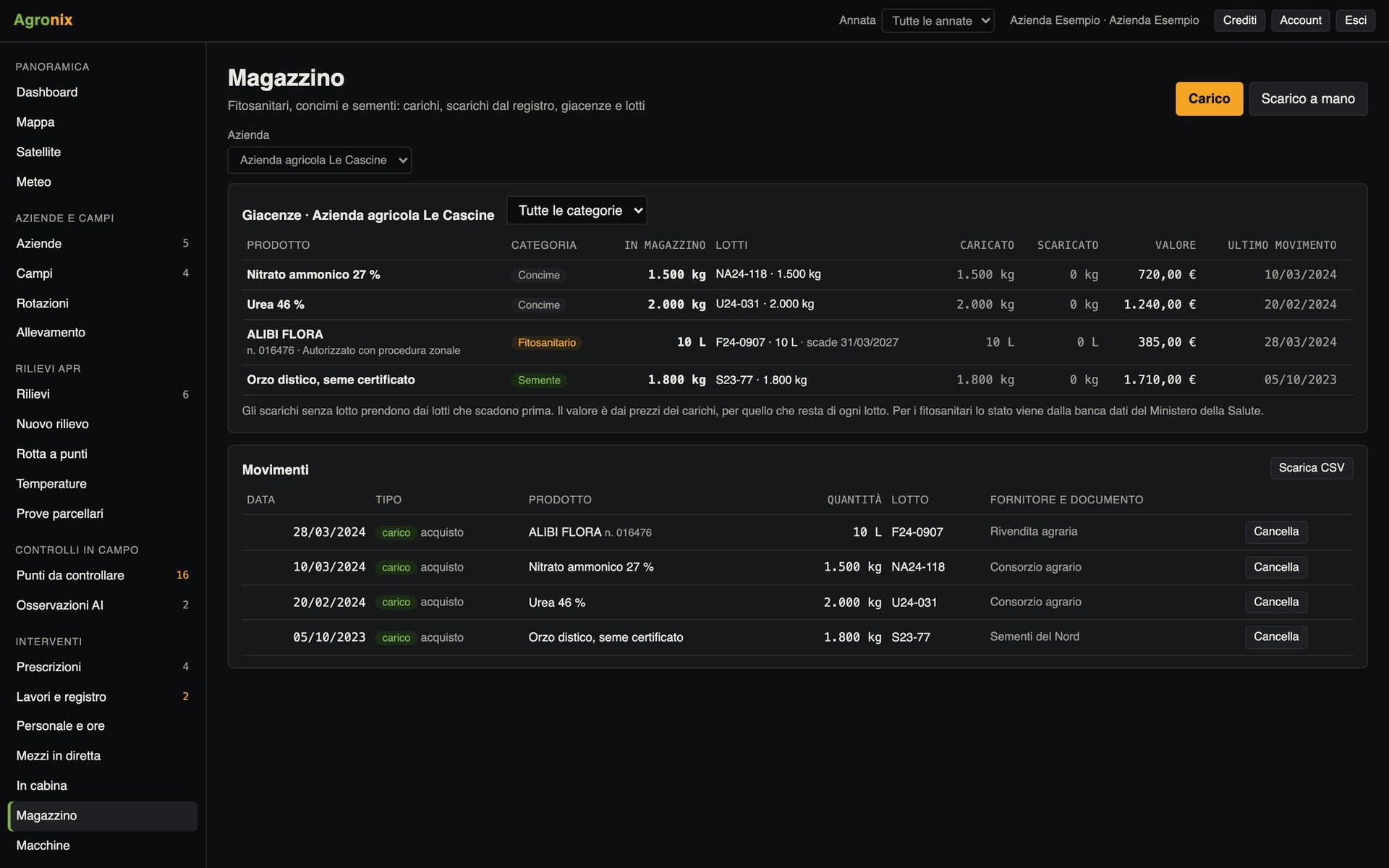Screen dimensions: 1389x868
Task: Open the Rotazioni page
Action: (103, 303)
